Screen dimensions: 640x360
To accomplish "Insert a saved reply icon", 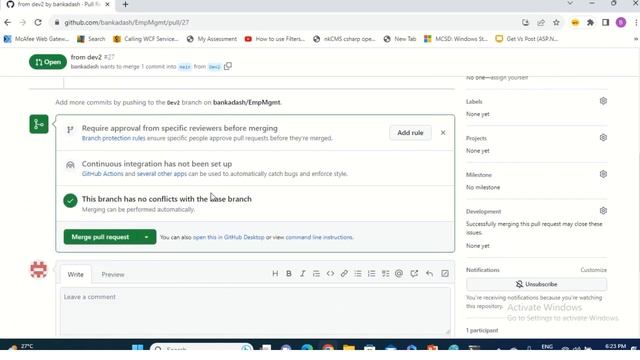I will tap(429, 273).
